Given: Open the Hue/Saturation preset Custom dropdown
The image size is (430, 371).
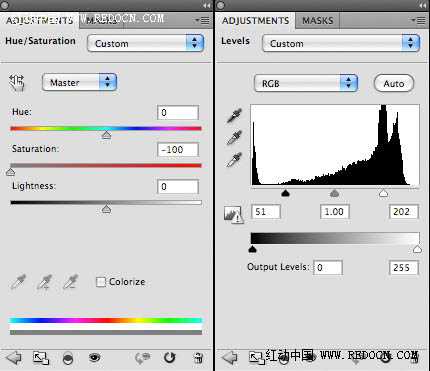Looking at the screenshot, I should [x=146, y=43].
